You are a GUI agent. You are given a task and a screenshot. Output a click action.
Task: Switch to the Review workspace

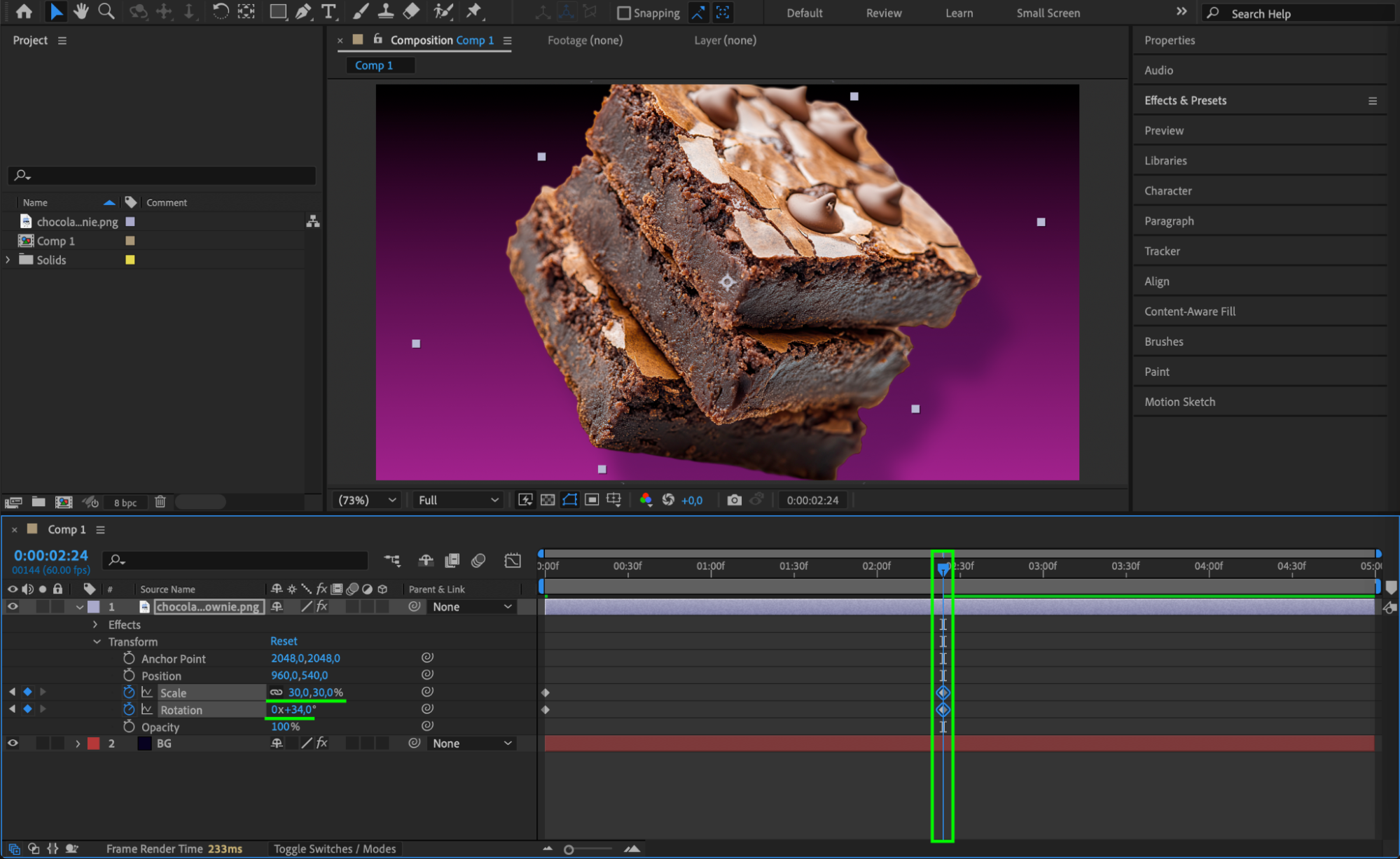[883, 13]
